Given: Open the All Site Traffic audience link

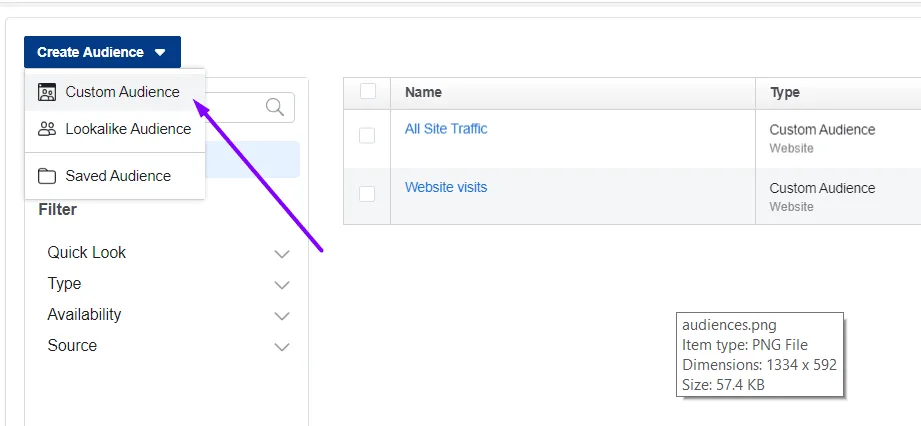Looking at the screenshot, I should pyautogui.click(x=446, y=129).
